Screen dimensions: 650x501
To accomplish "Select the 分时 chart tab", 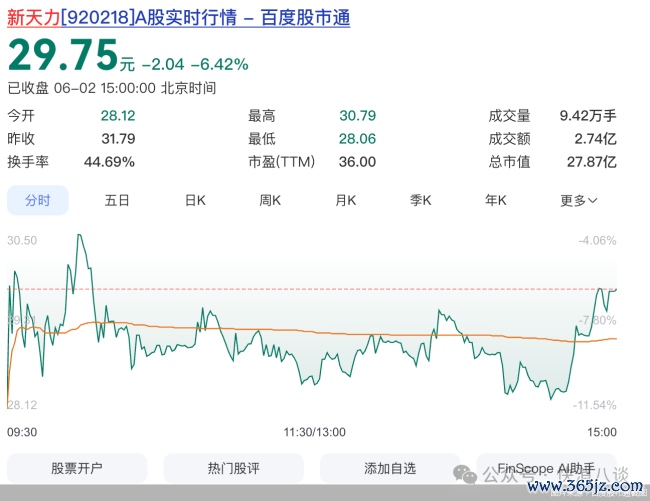I will point(38,200).
